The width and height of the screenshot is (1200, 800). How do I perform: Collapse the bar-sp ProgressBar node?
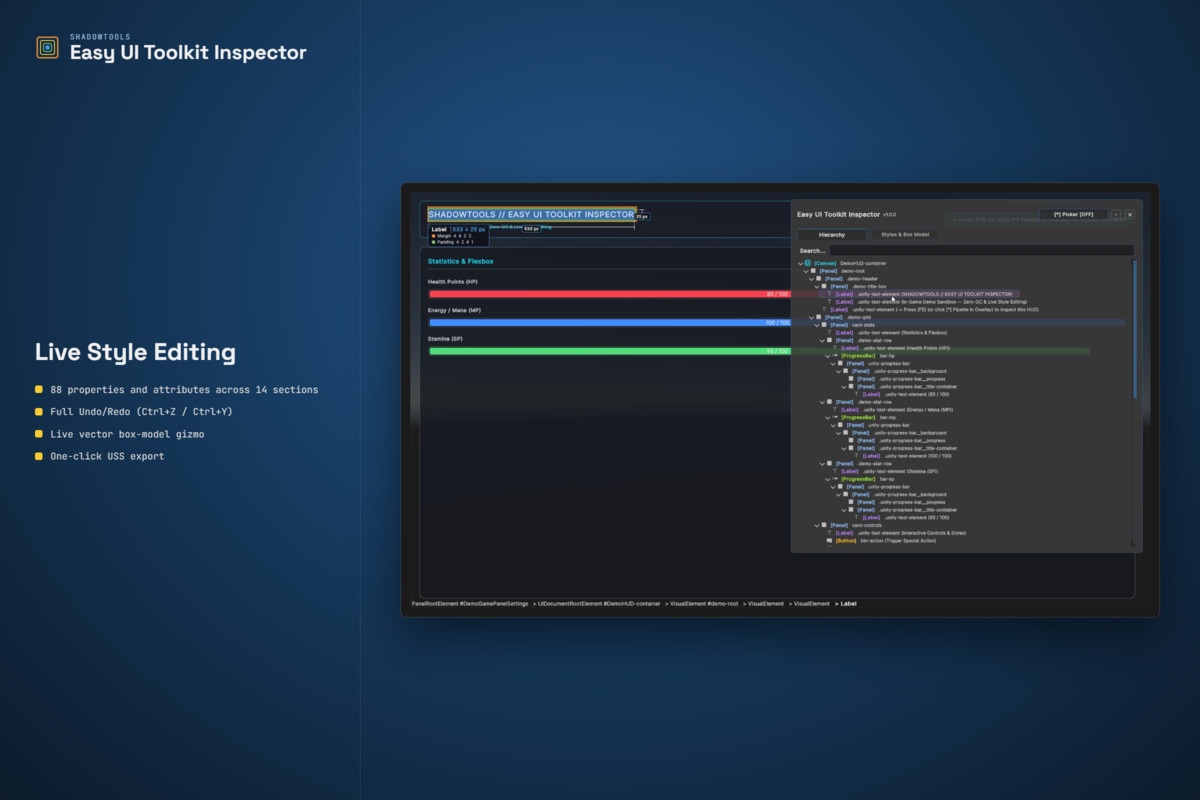coord(828,479)
